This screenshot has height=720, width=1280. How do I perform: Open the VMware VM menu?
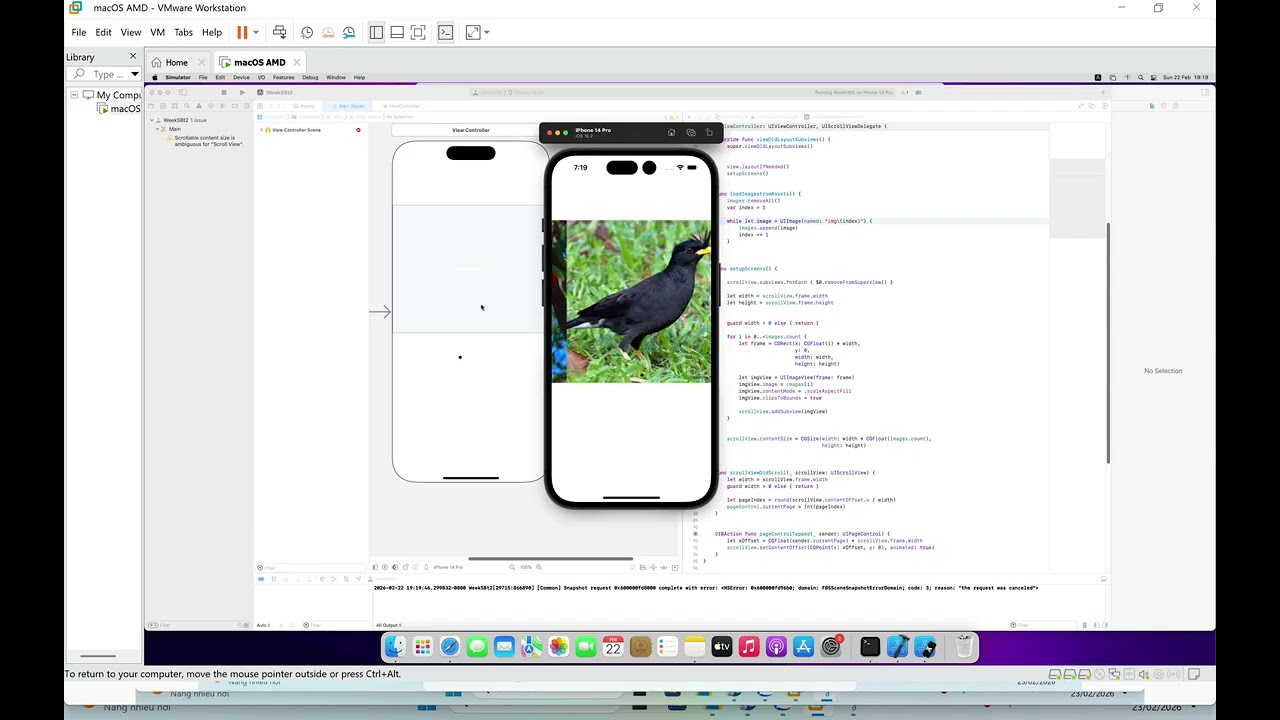(157, 32)
